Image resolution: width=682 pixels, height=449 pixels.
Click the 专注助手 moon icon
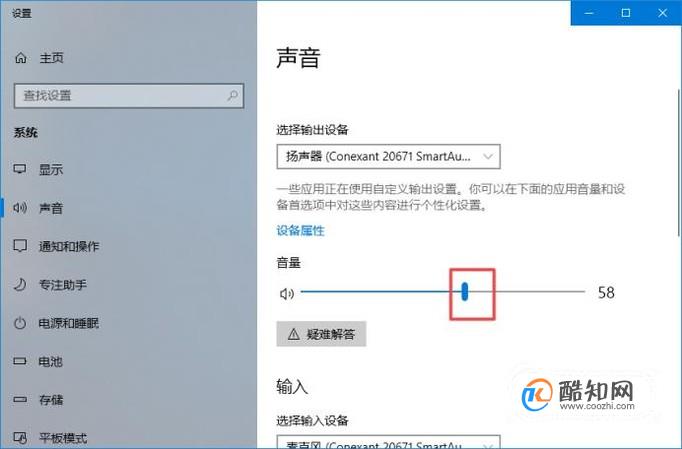(20, 285)
